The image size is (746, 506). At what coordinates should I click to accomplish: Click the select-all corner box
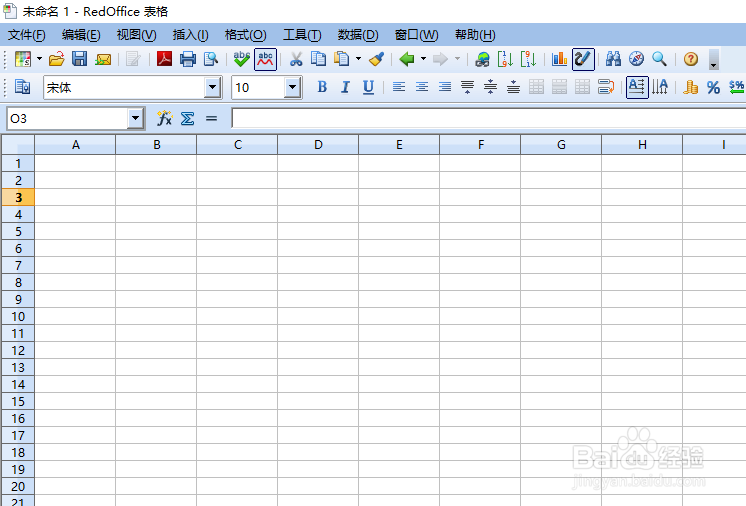click(18, 145)
